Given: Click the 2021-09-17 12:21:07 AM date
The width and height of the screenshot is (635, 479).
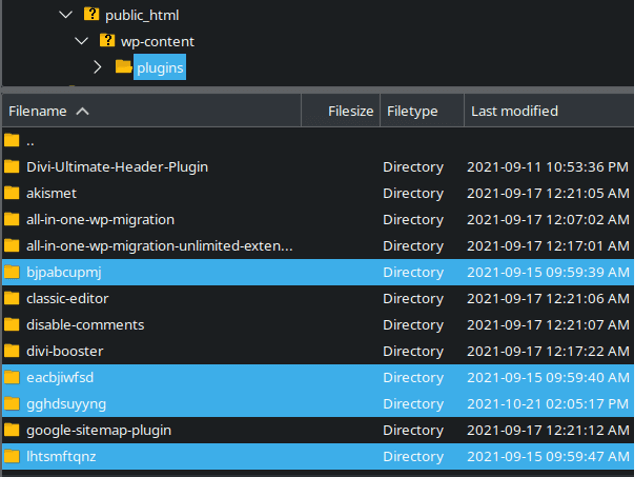Looking at the screenshot, I should [548, 325].
